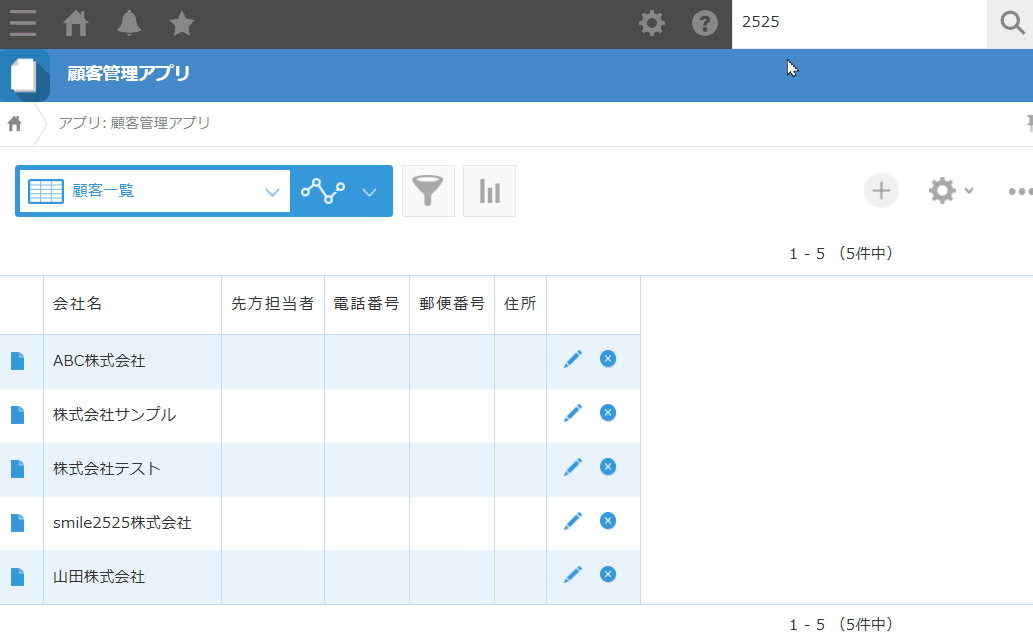Delete the 株式会社テスト record
Screen dimensions: 1033x642
(607, 467)
